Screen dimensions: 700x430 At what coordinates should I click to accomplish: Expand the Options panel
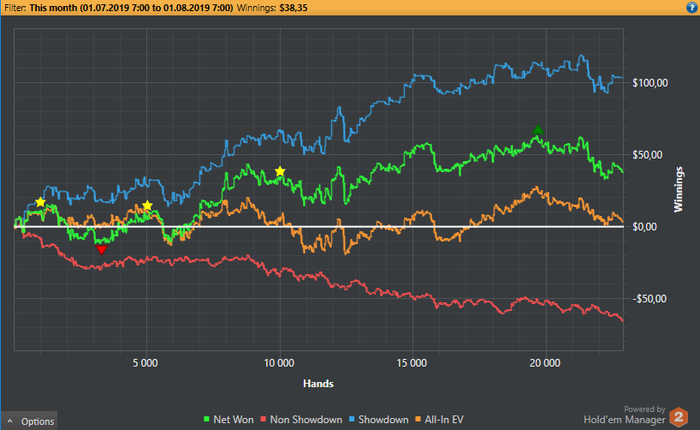[29, 421]
